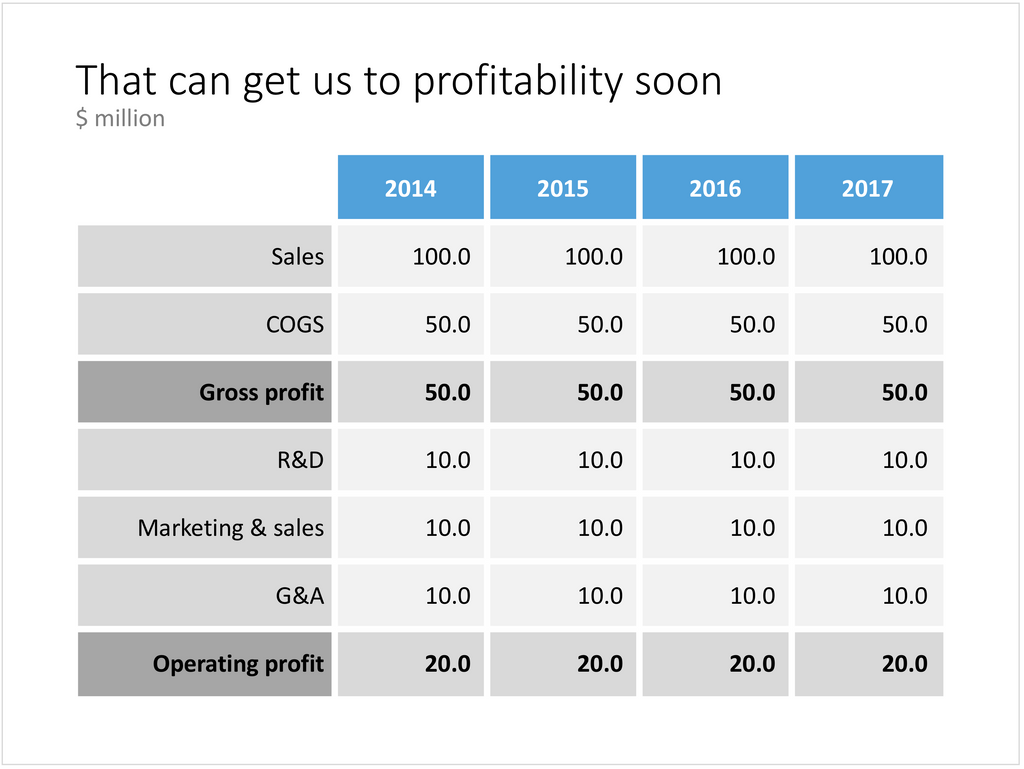Click the 2017 R&D value cell

[x=869, y=460]
